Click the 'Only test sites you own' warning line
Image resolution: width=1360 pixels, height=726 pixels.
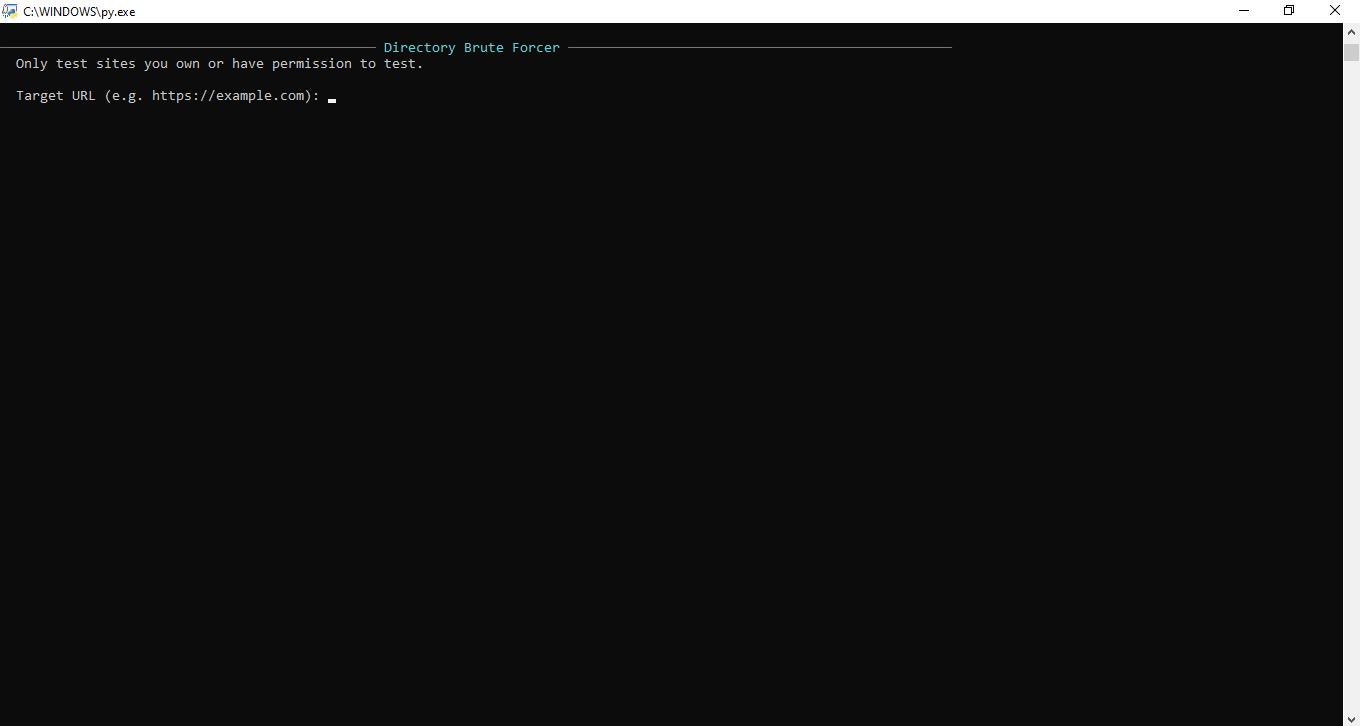[220, 64]
